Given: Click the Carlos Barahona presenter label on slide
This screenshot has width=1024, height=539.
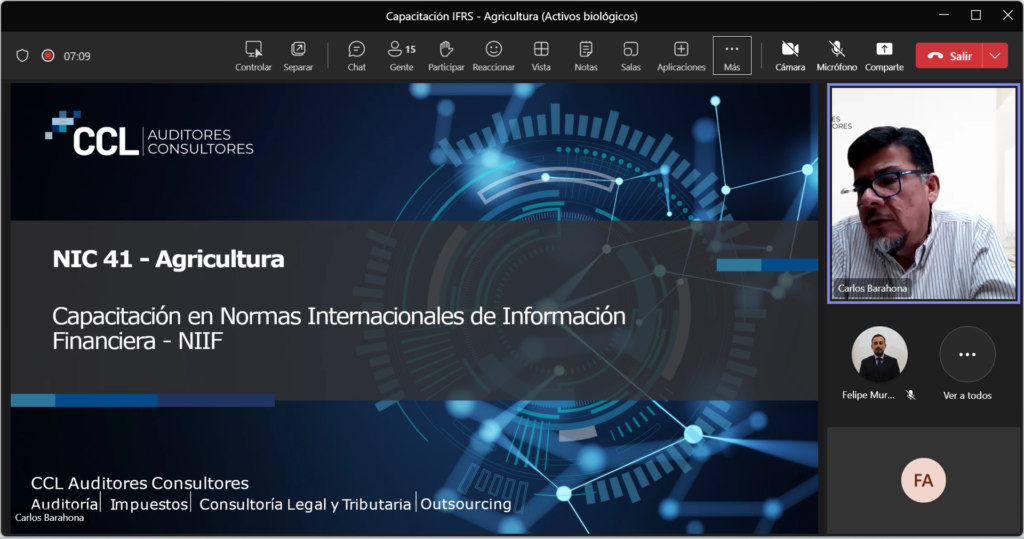Looking at the screenshot, I should [50, 517].
